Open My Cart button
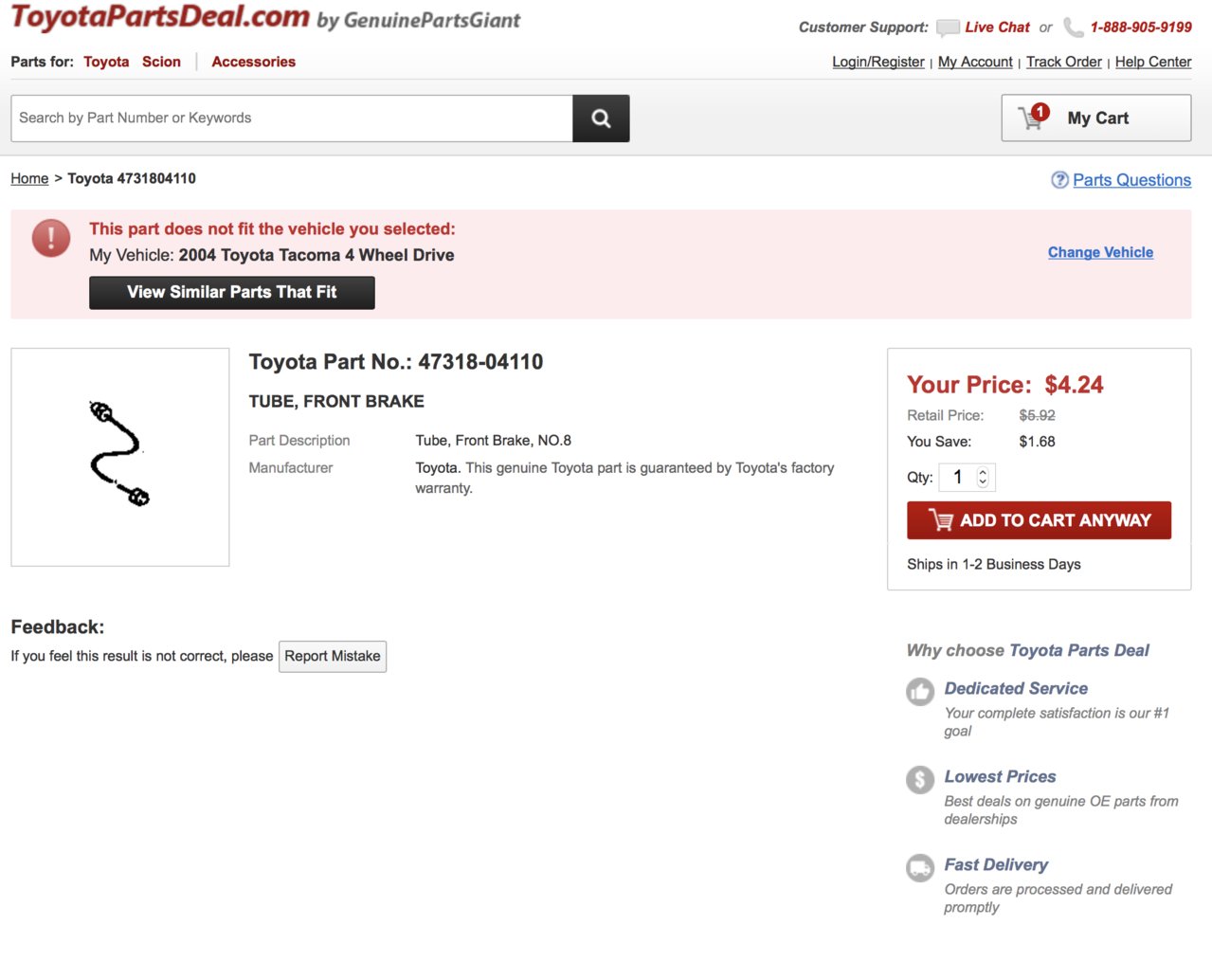This screenshot has width=1212, height=980. click(x=1096, y=118)
